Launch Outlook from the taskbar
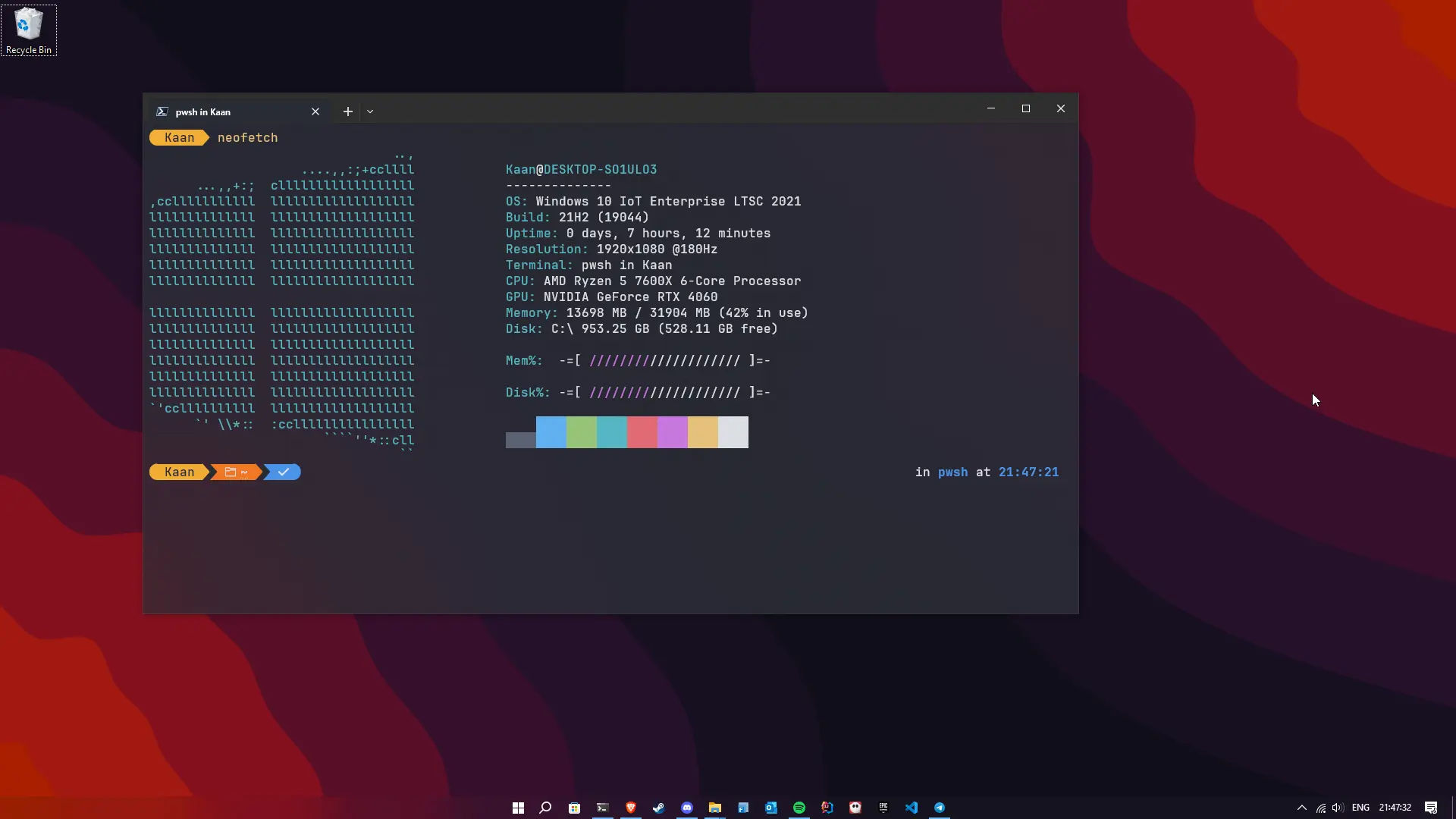The height and width of the screenshot is (819, 1456). [x=771, y=808]
